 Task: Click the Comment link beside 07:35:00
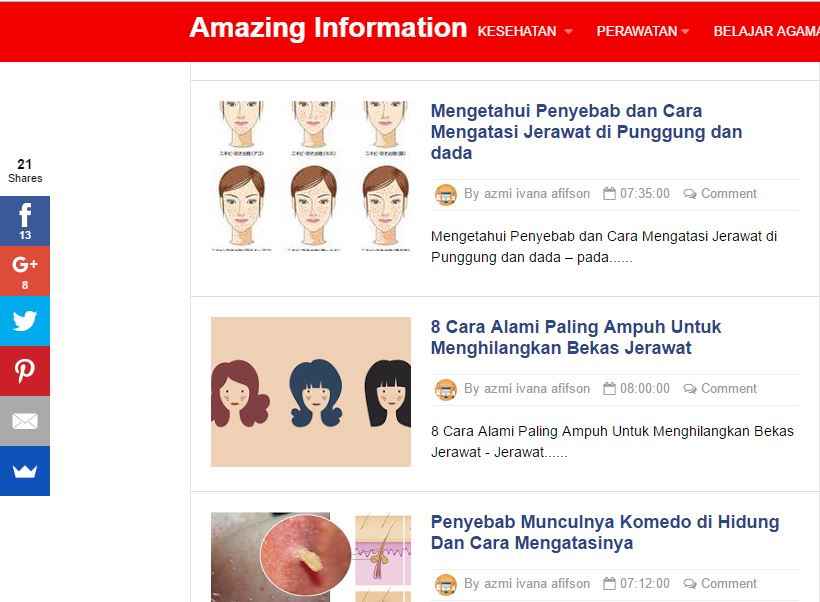click(x=728, y=194)
